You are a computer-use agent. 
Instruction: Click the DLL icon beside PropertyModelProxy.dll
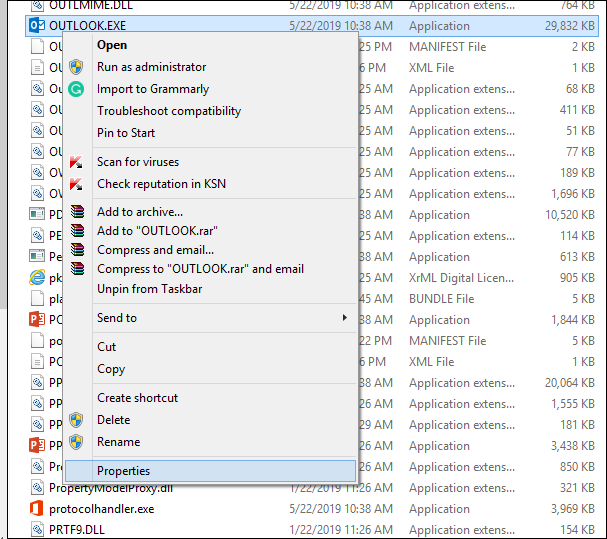coord(37,488)
